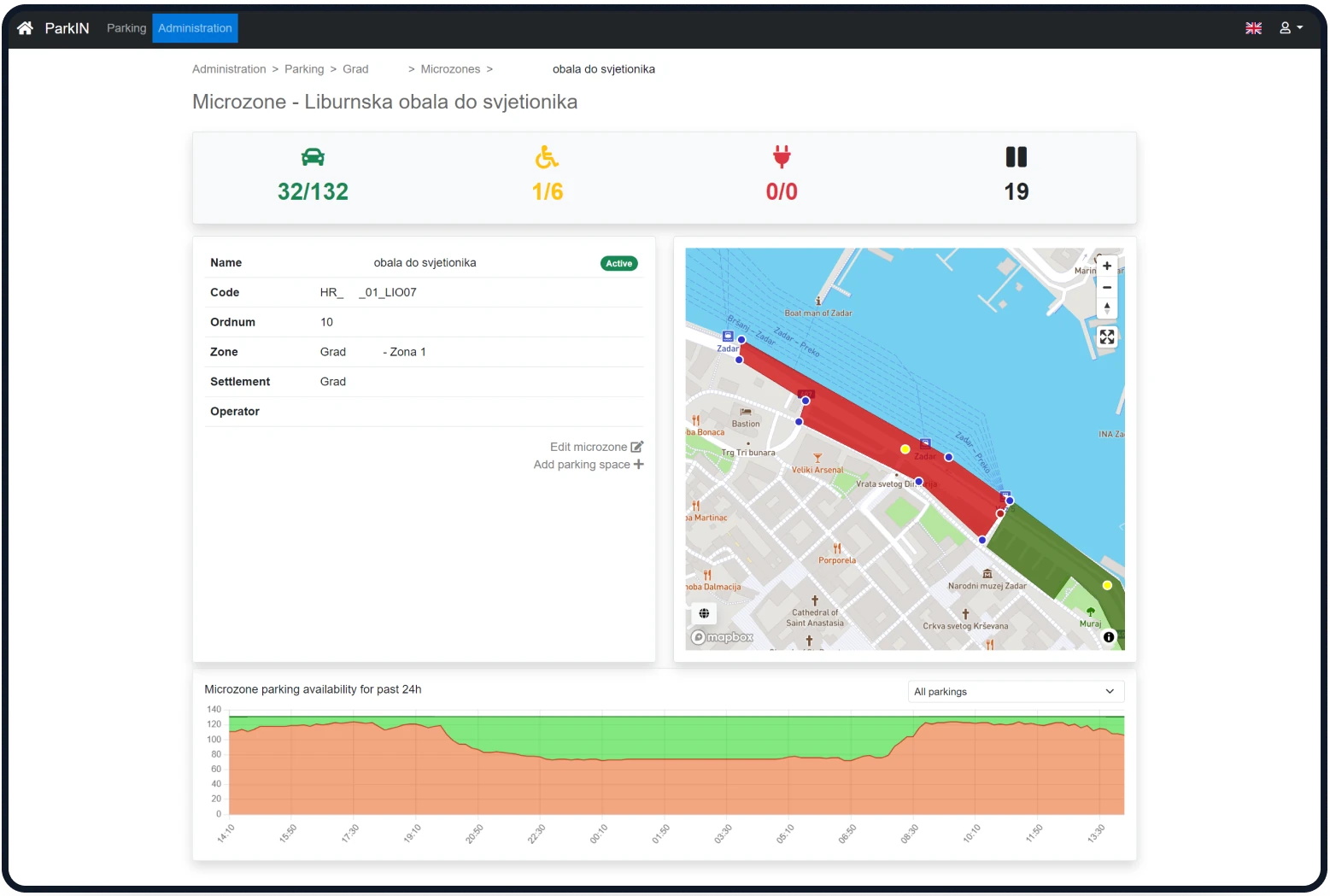Image resolution: width=1330 pixels, height=896 pixels.
Task: Open the Parking menu item
Action: 126,28
